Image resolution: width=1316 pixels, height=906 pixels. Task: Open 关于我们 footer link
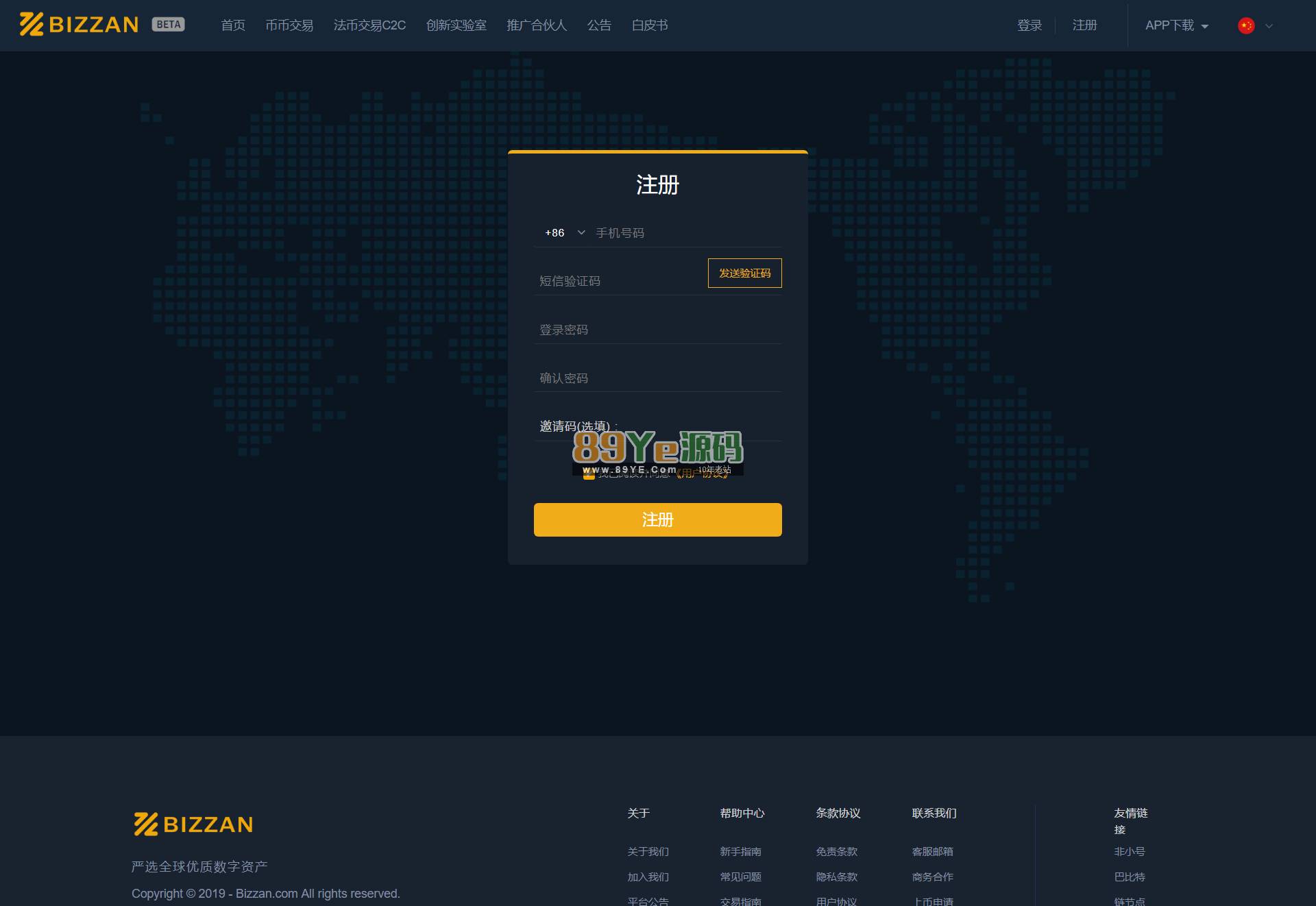click(648, 851)
